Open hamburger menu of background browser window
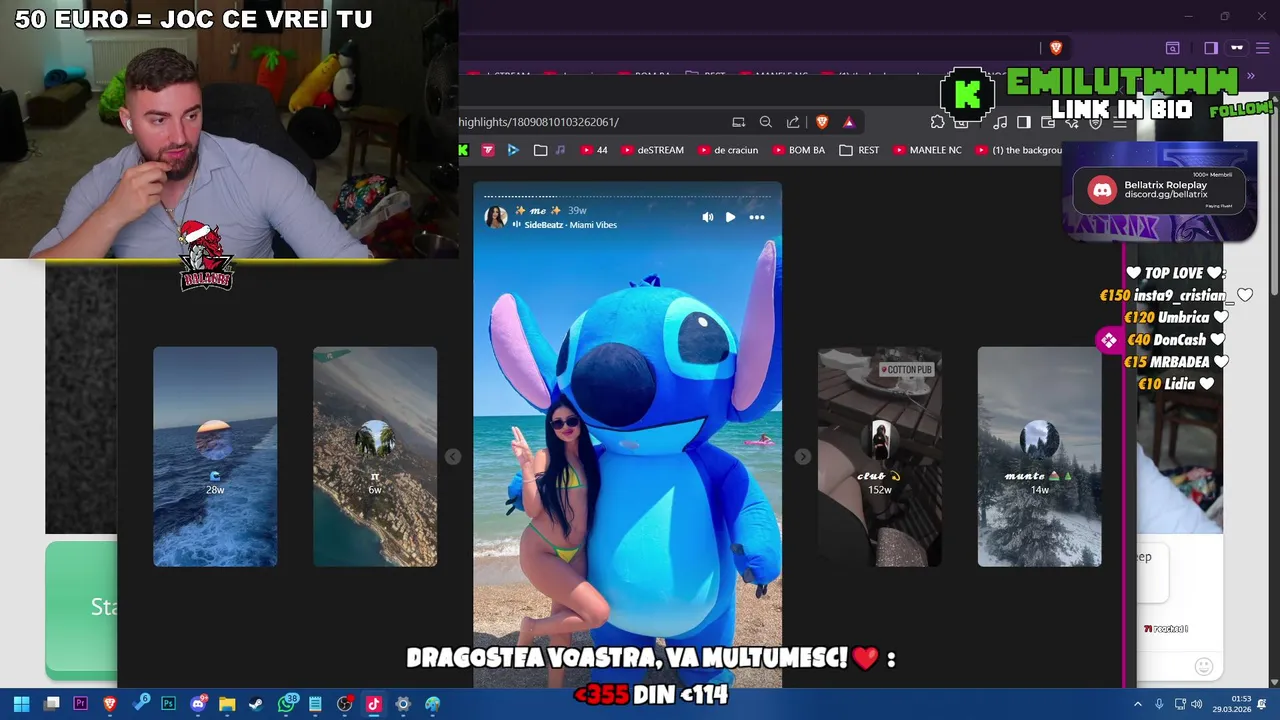This screenshot has width=1280, height=720. coord(1263,48)
